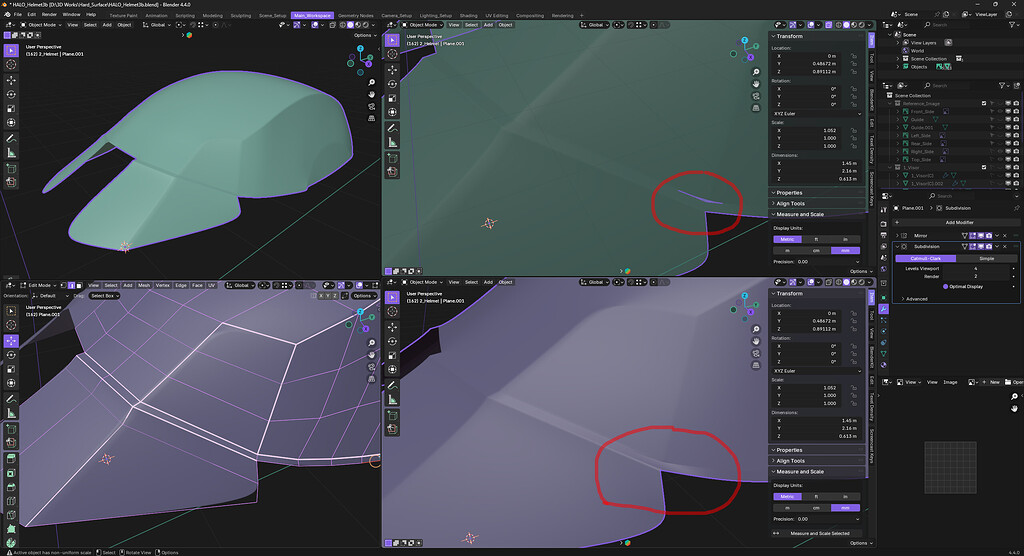Remove the Mirror modifier with X
The height and width of the screenshot is (556, 1024).
tap(1004, 236)
